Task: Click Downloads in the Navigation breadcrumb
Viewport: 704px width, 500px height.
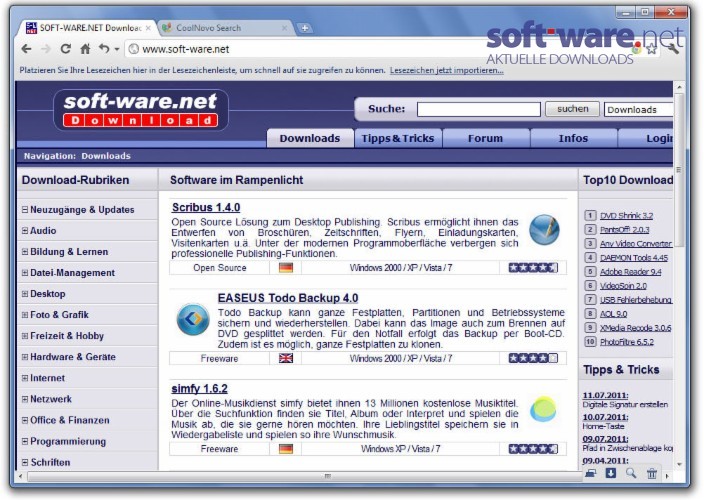Action: click(x=106, y=156)
